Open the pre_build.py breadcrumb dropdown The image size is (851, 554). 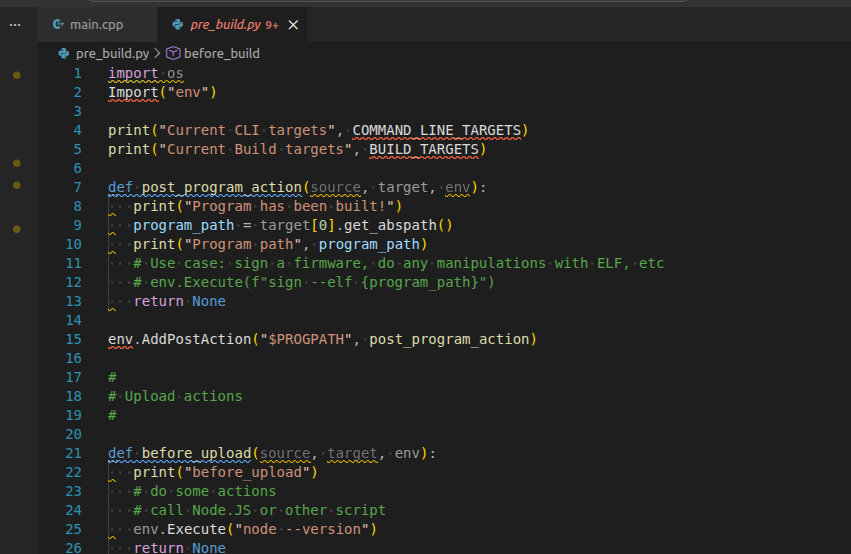(x=112, y=53)
